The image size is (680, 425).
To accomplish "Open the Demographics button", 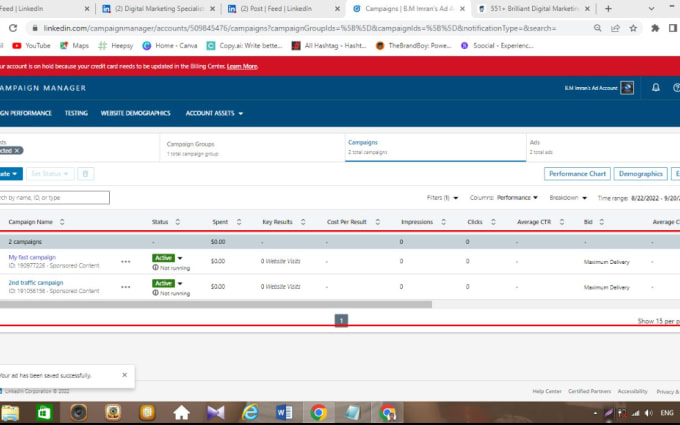I will 641,174.
